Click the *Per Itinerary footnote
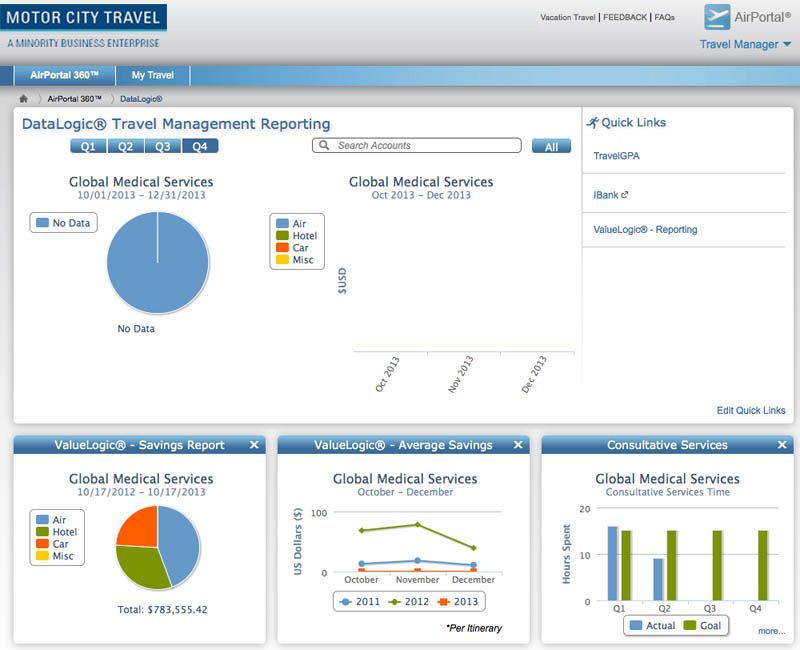This screenshot has width=800, height=650. click(474, 628)
